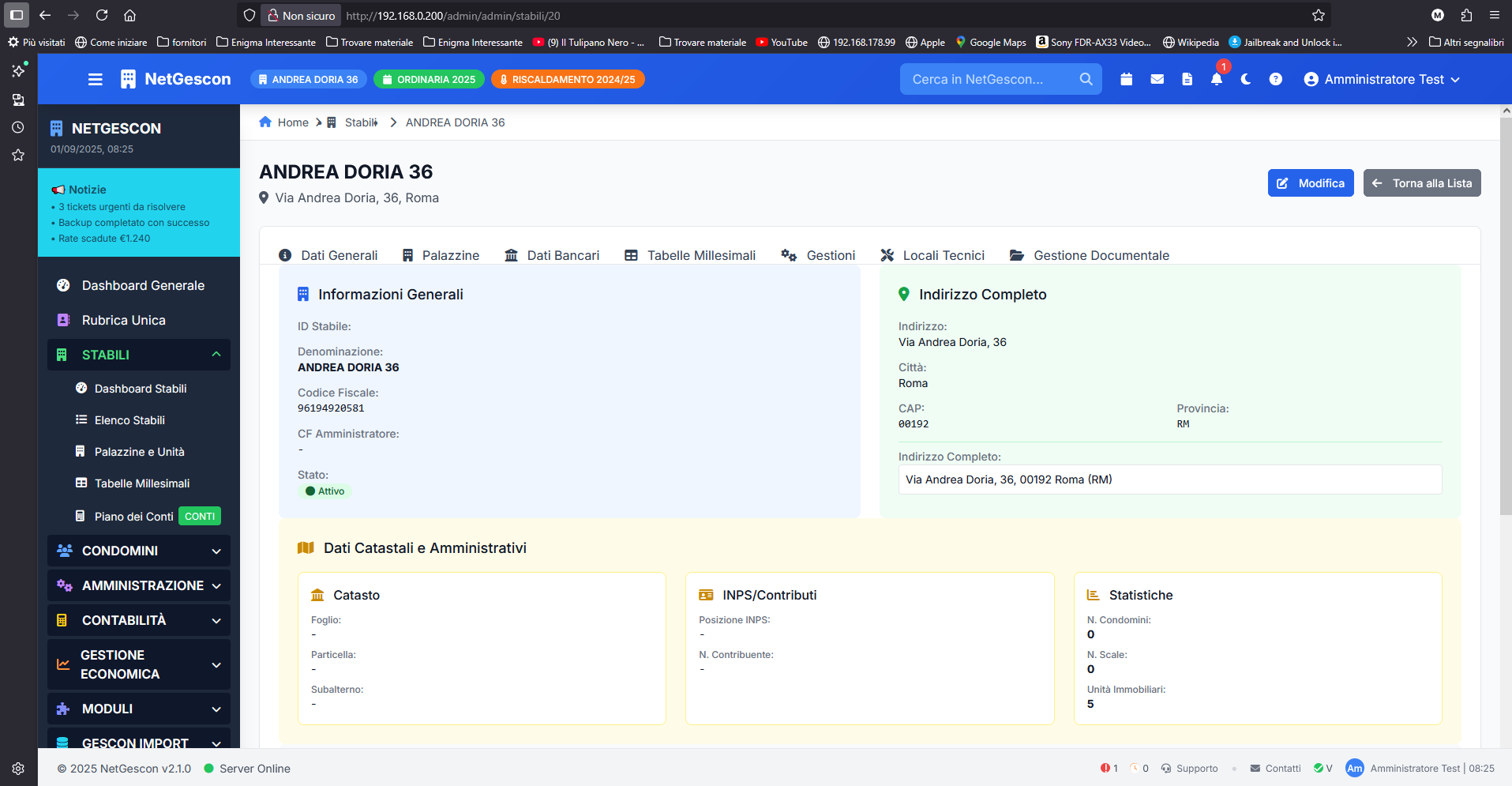This screenshot has width=1512, height=786.
Task: Click the Torna alla Lista button
Action: (x=1422, y=183)
